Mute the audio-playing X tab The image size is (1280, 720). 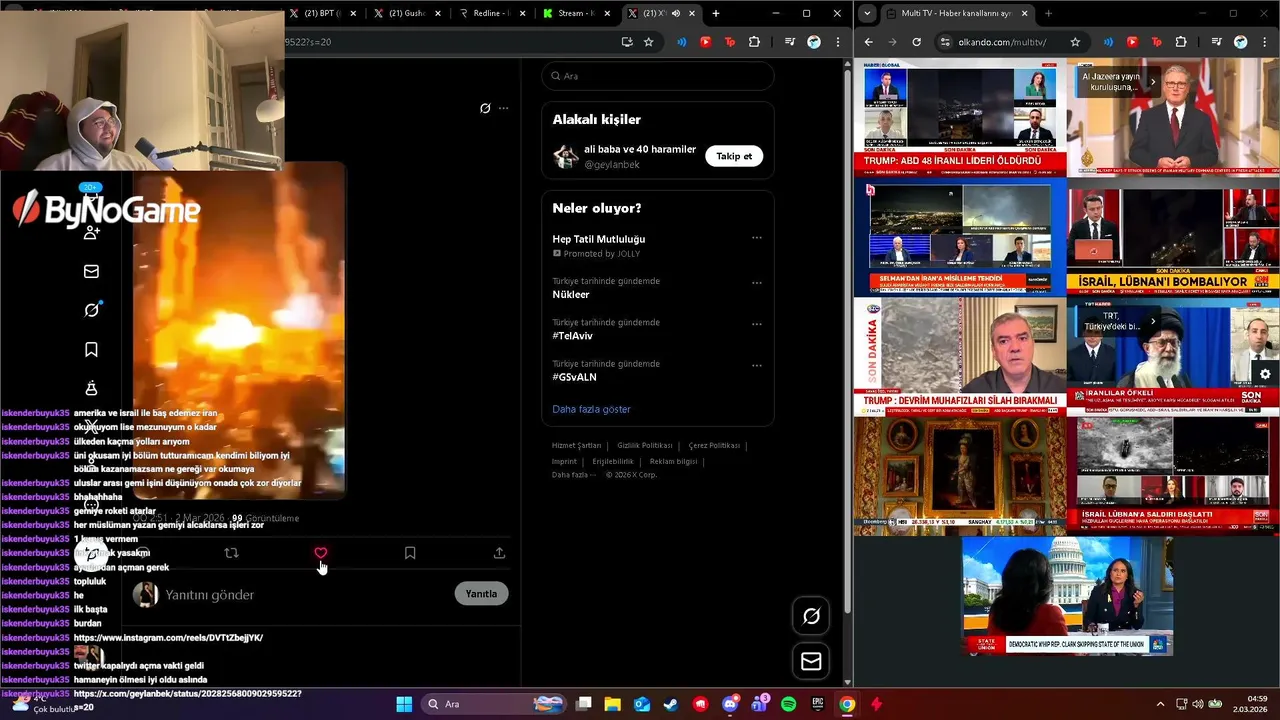click(676, 13)
